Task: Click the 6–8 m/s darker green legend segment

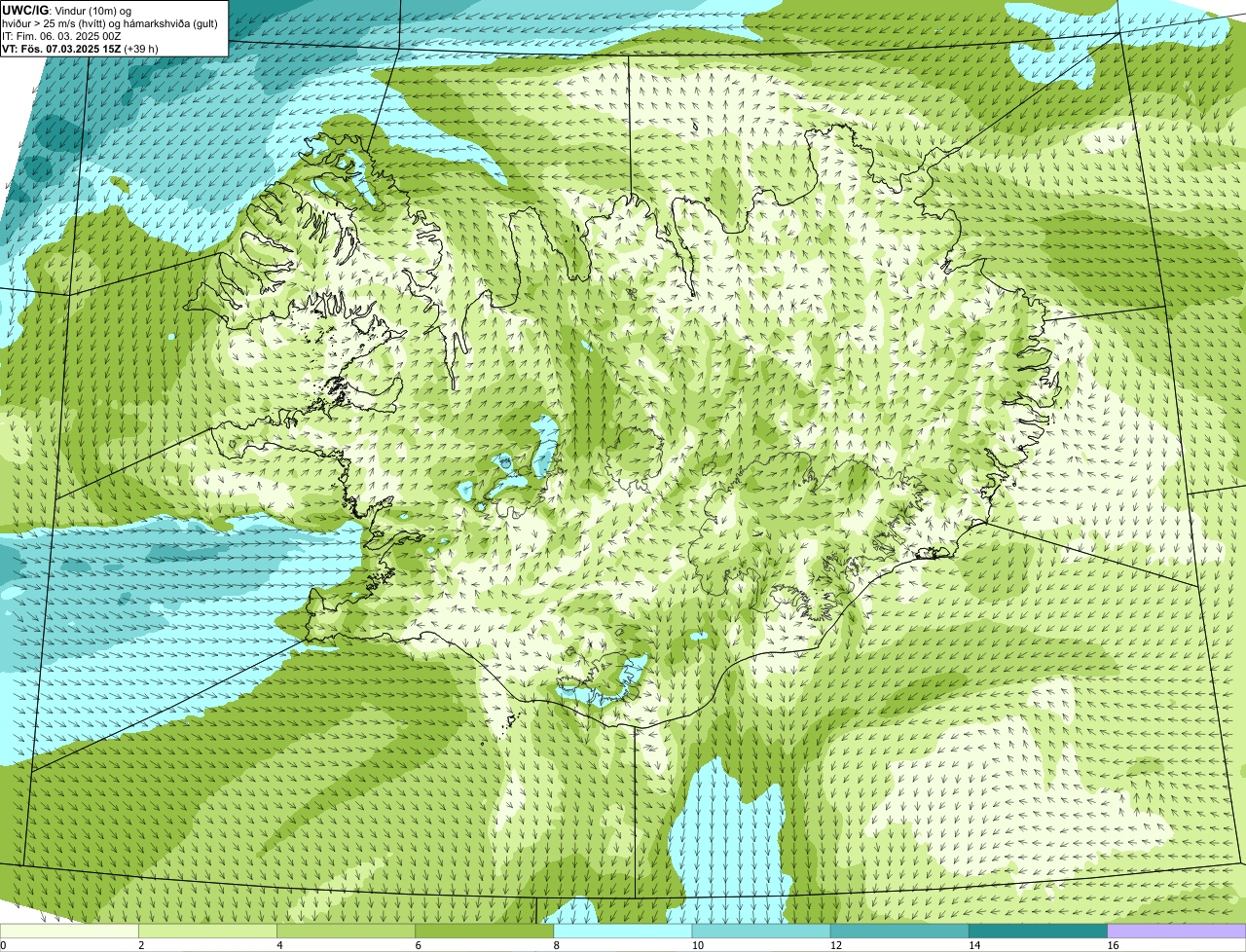Action: (x=485, y=931)
